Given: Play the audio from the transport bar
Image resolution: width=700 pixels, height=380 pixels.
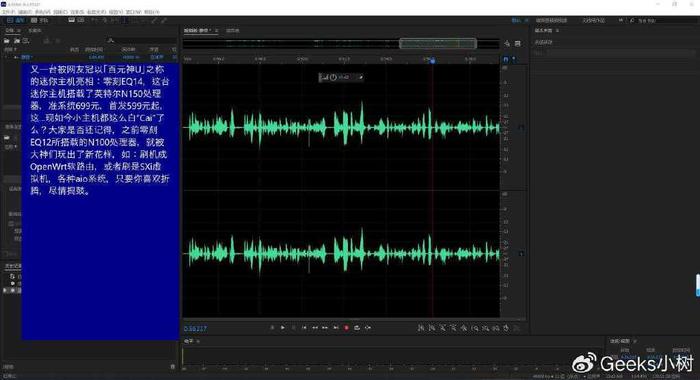Looking at the screenshot, I should tap(283, 328).
